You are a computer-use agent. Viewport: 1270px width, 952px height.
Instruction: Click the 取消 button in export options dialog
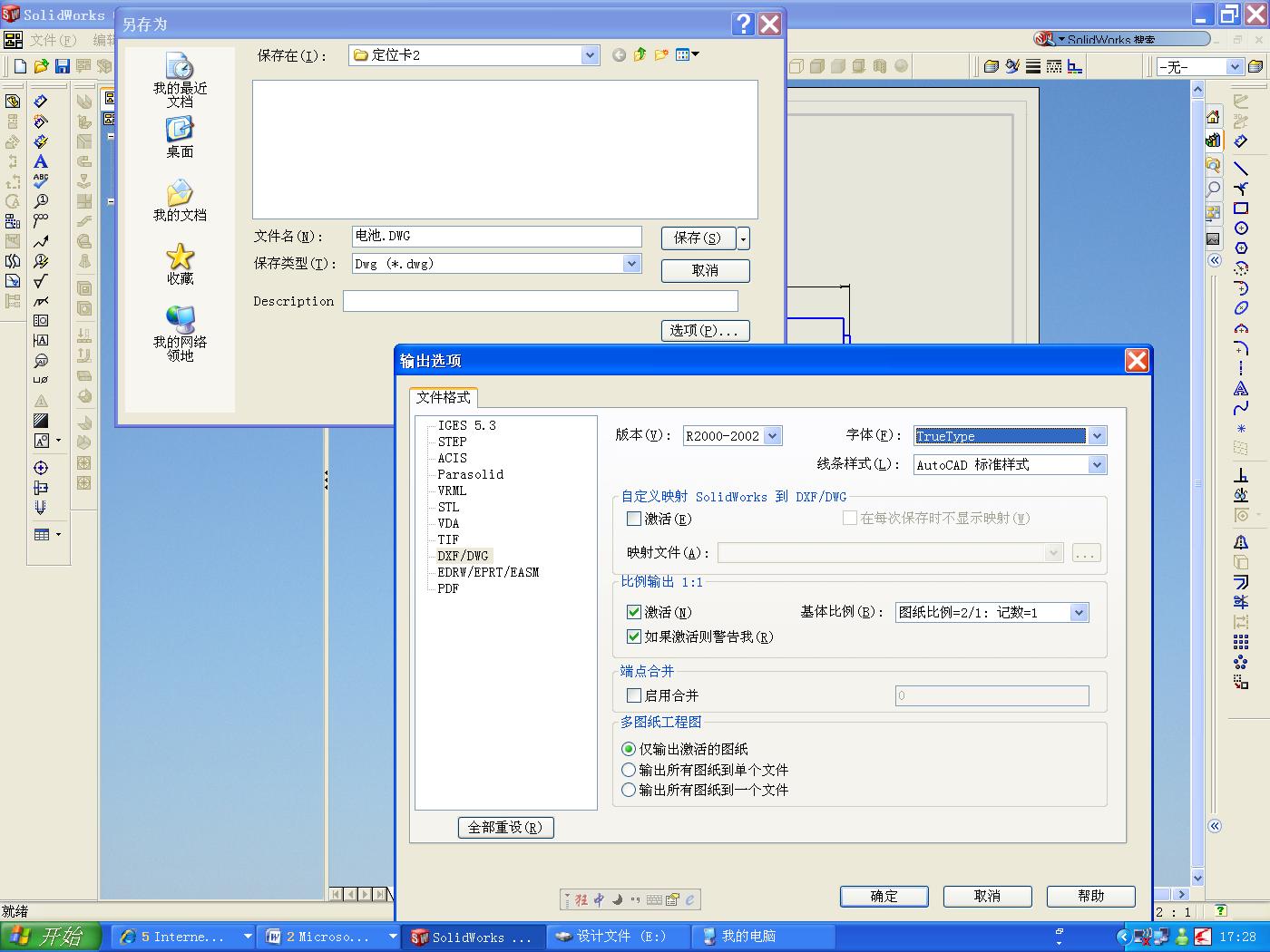pos(988,897)
